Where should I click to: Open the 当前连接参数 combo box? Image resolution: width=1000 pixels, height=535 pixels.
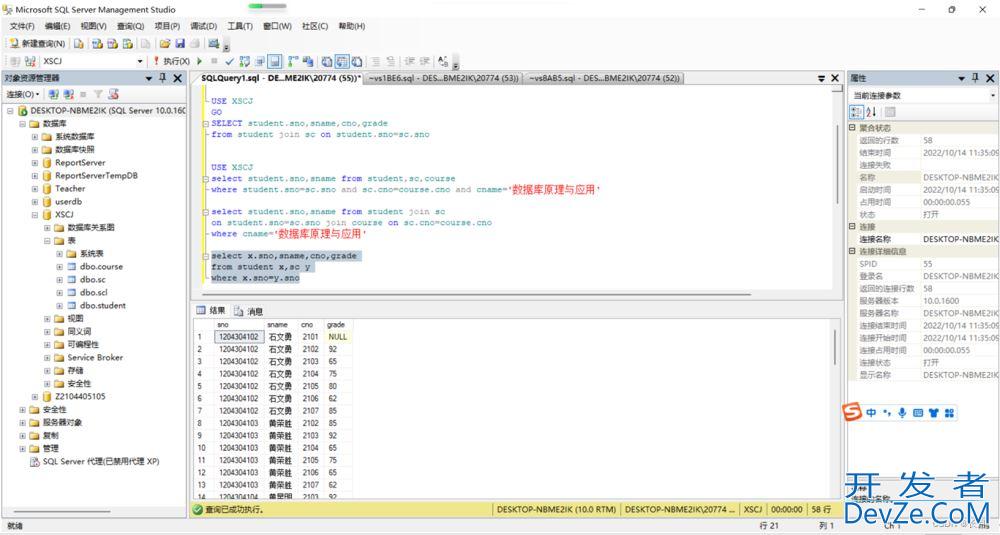(x=923, y=95)
